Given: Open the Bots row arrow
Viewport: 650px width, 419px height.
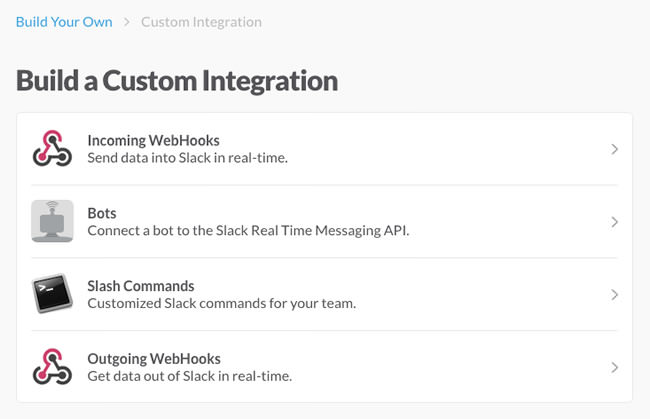Looking at the screenshot, I should 614,222.
